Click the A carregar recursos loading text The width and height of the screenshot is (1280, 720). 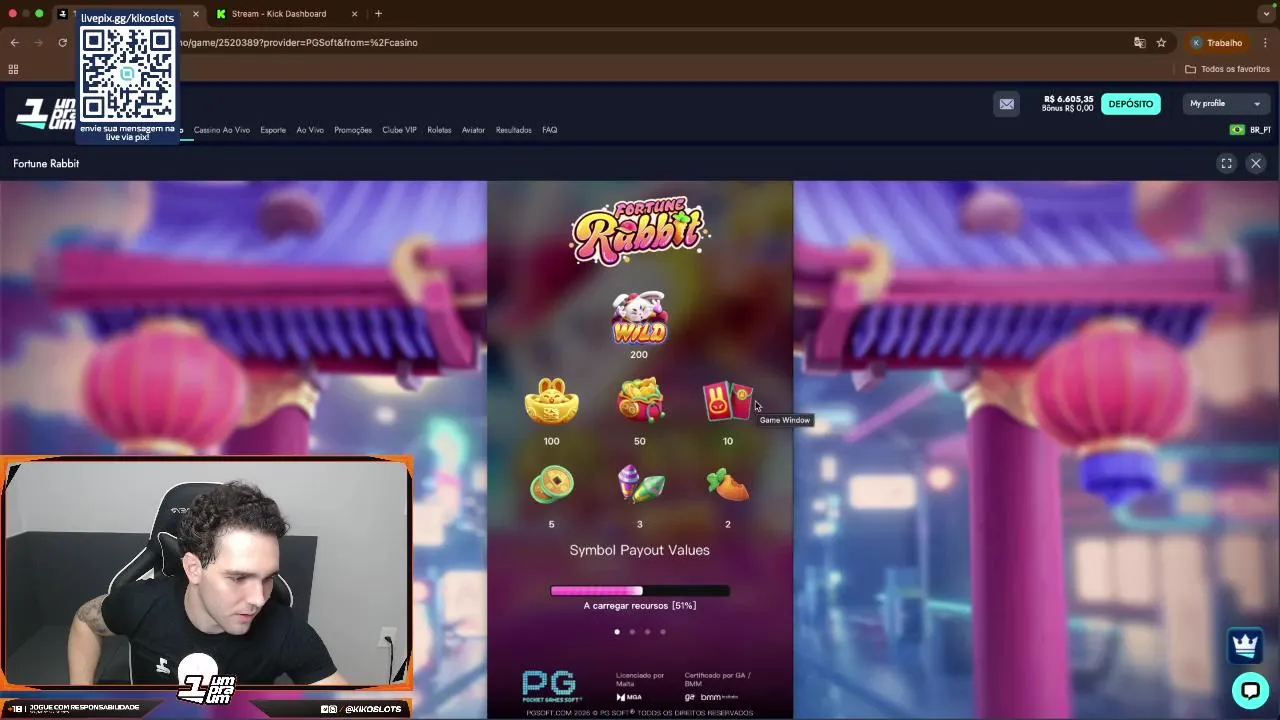pos(640,606)
